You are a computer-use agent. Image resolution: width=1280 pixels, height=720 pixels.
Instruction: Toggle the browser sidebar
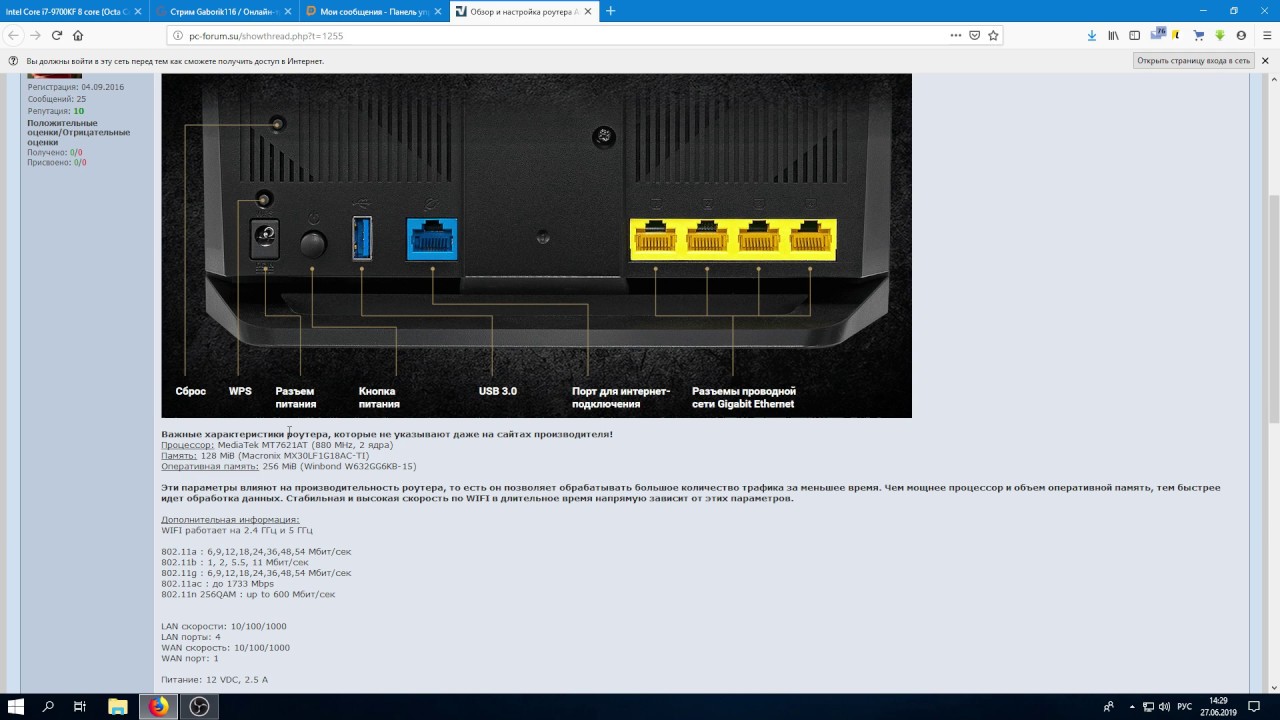tap(1134, 35)
